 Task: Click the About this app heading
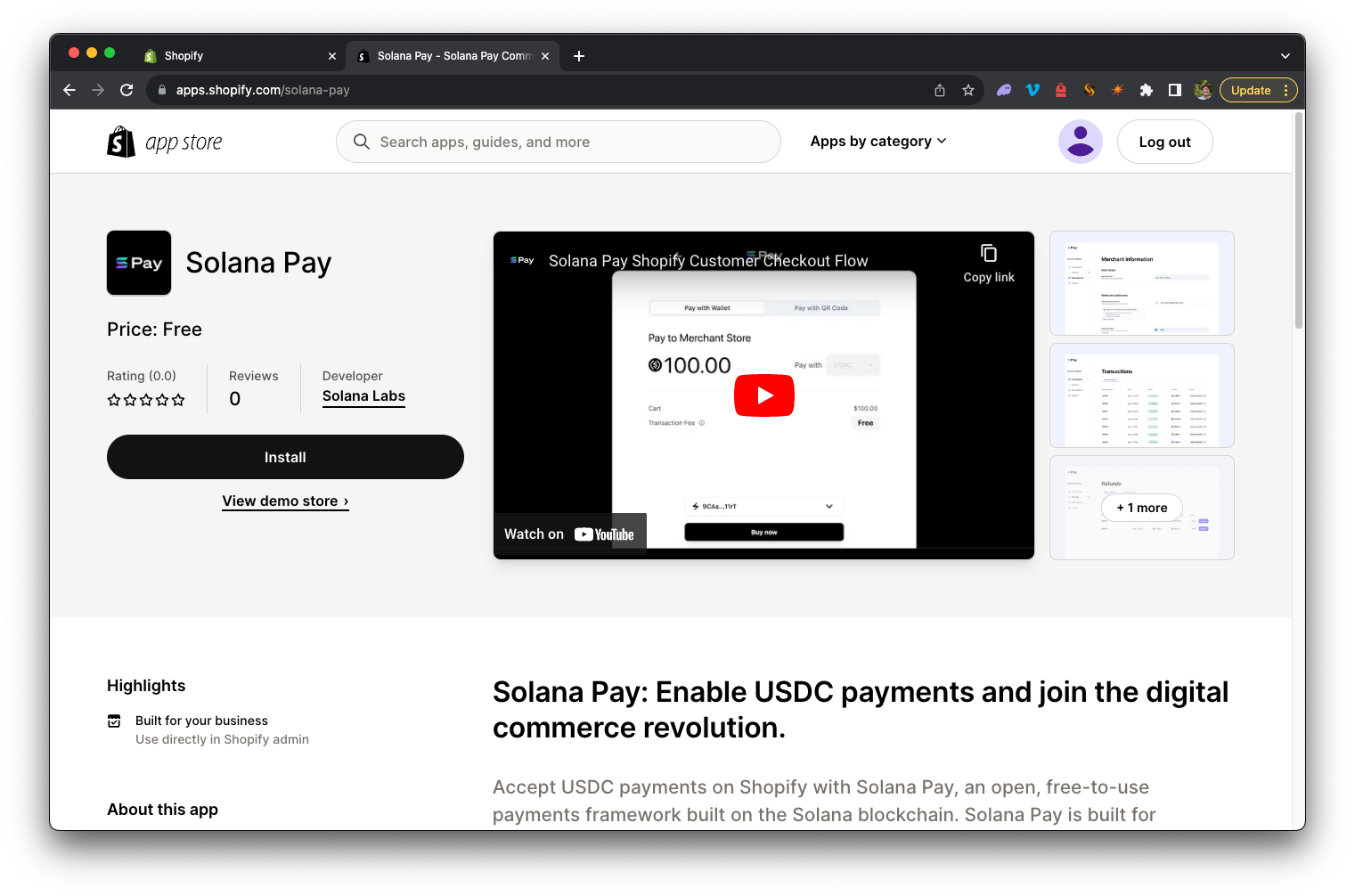pos(163,810)
